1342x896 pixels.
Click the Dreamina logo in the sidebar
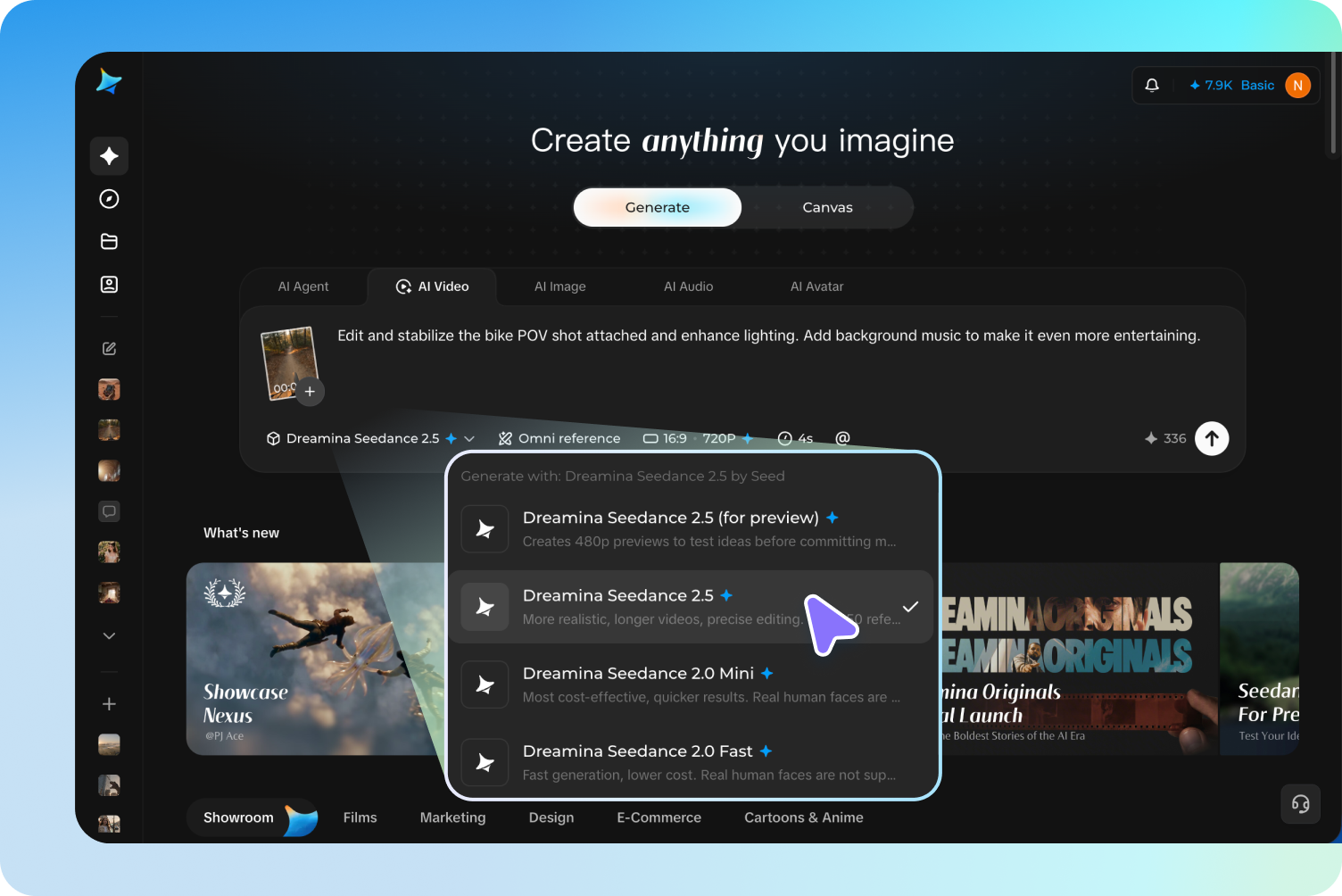tap(109, 81)
